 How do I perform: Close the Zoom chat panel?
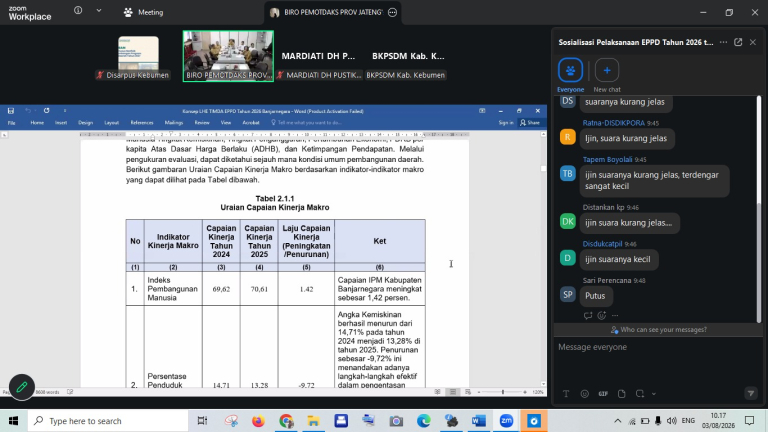coord(753,42)
